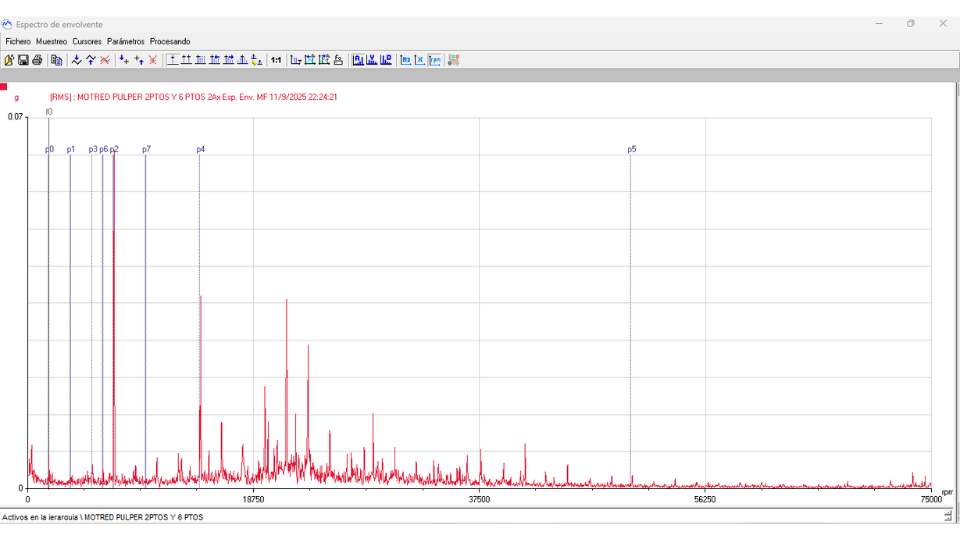This screenshot has height=540, width=960.
Task: Click the p5 marker label
Action: 631,149
